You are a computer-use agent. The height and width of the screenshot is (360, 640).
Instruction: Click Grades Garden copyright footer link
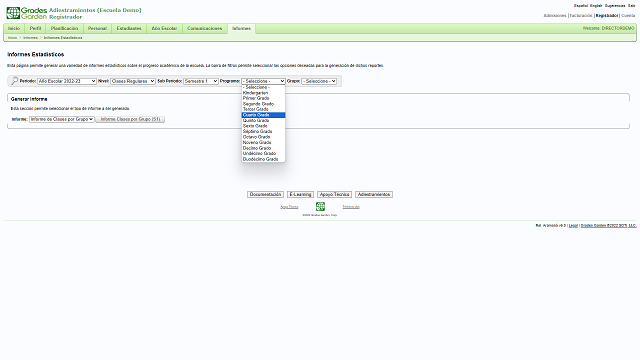[x=608, y=225]
